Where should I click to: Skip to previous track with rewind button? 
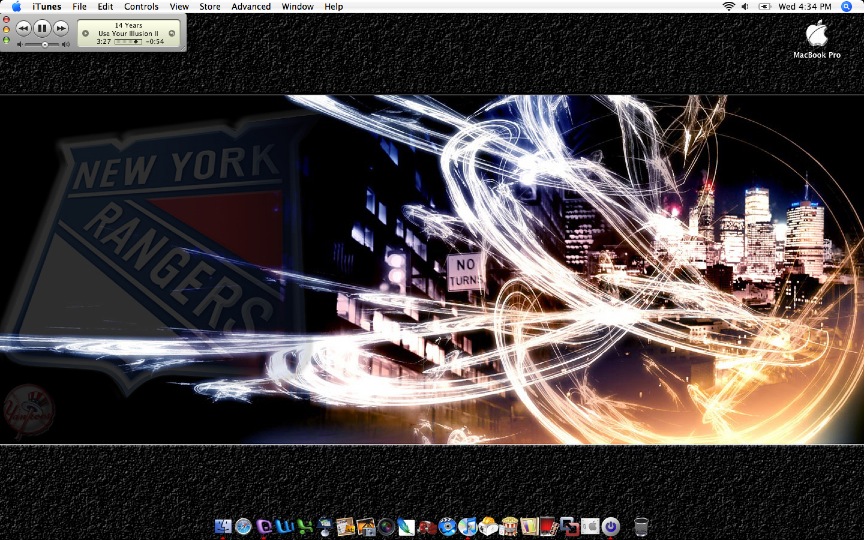23,28
